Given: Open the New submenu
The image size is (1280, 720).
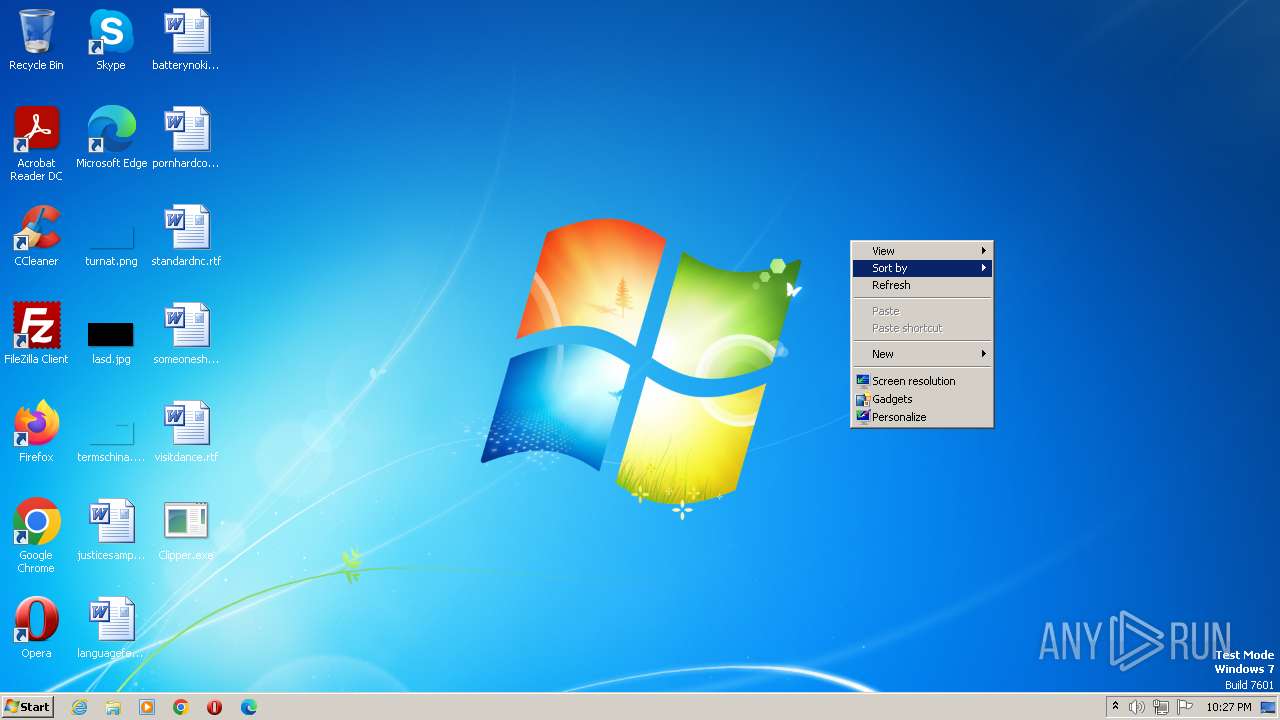Looking at the screenshot, I should 922,354.
